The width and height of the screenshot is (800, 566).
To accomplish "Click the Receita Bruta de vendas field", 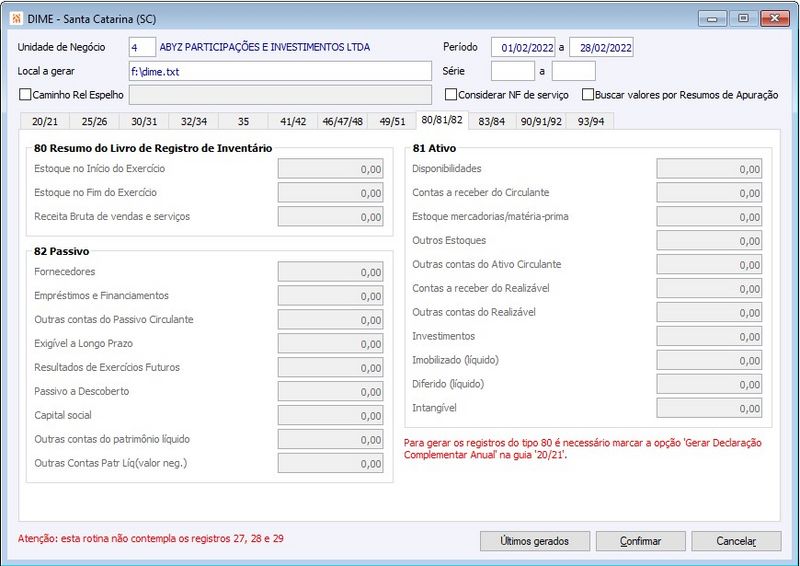I will pos(331,217).
